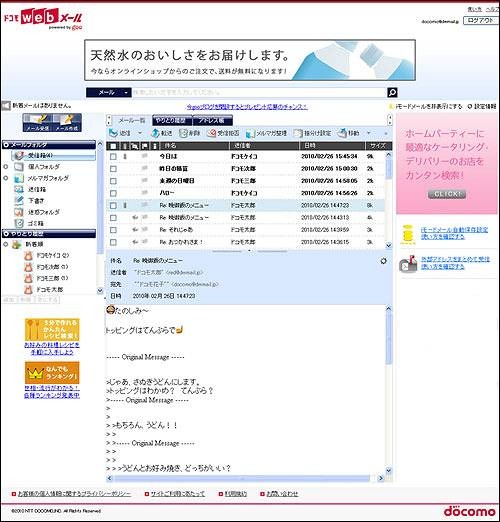Click the gear icon in message header
Image resolution: width=500 pixels, height=522 pixels.
[384, 261]
